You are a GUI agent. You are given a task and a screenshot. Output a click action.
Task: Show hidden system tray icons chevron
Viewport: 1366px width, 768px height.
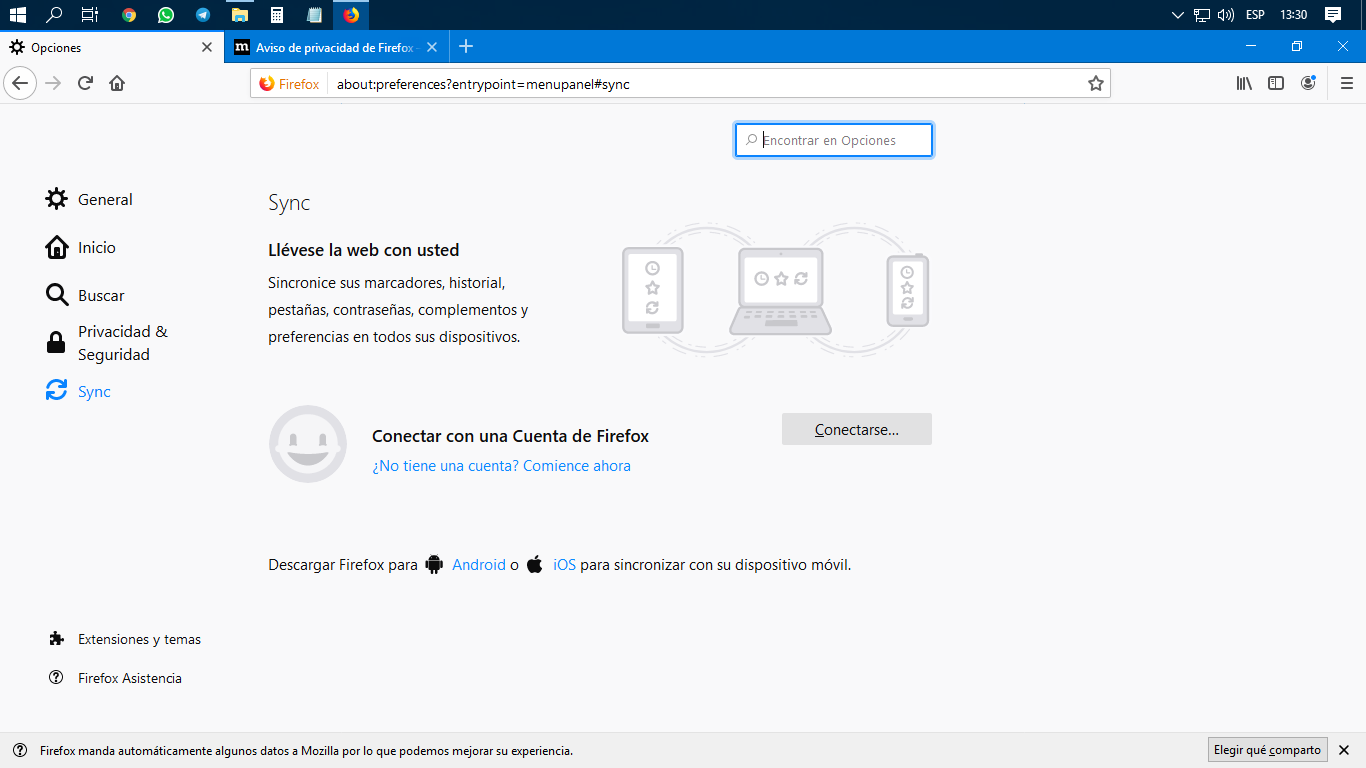click(1177, 15)
